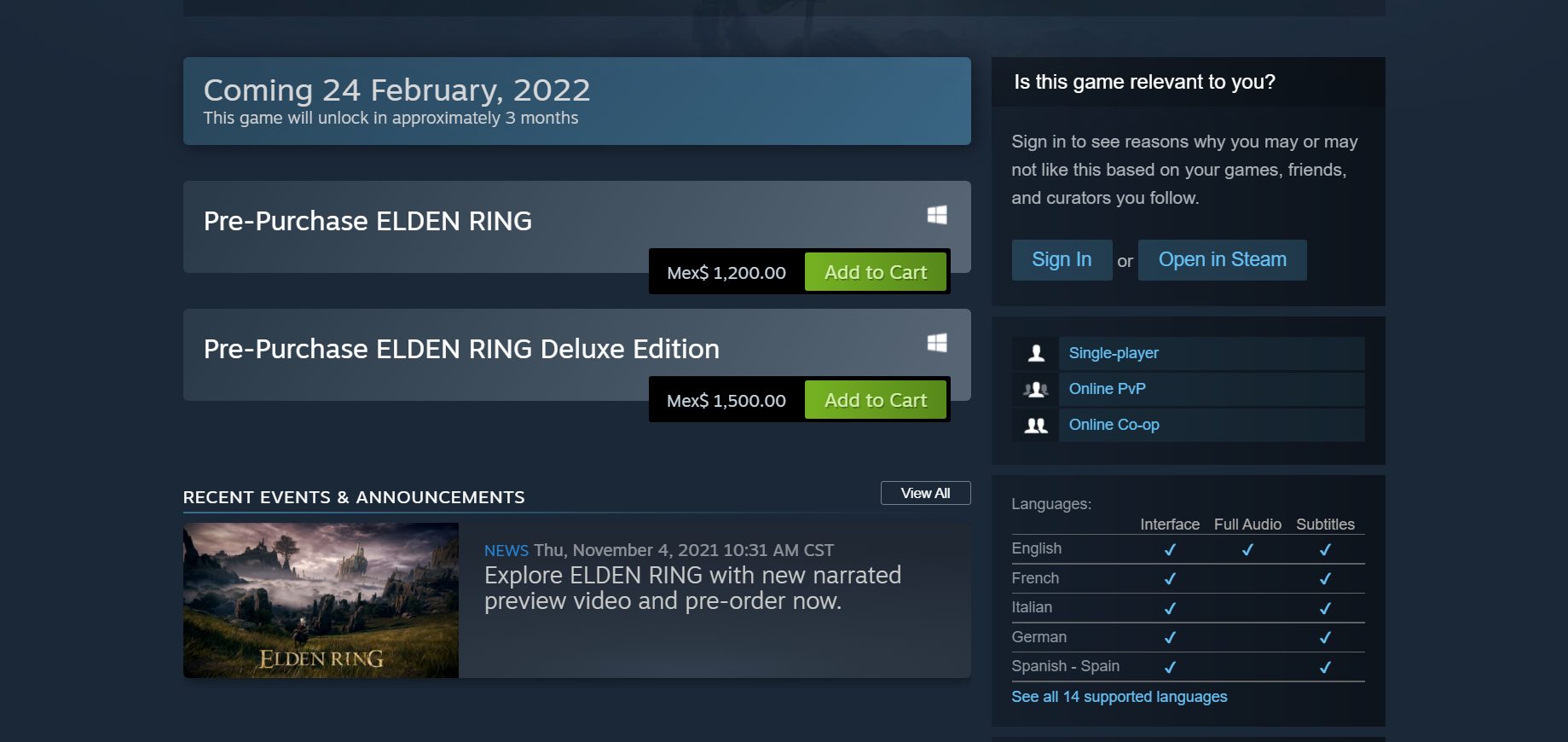Open the Online Co-op category link
Image resolution: width=1568 pixels, height=742 pixels.
(1114, 425)
